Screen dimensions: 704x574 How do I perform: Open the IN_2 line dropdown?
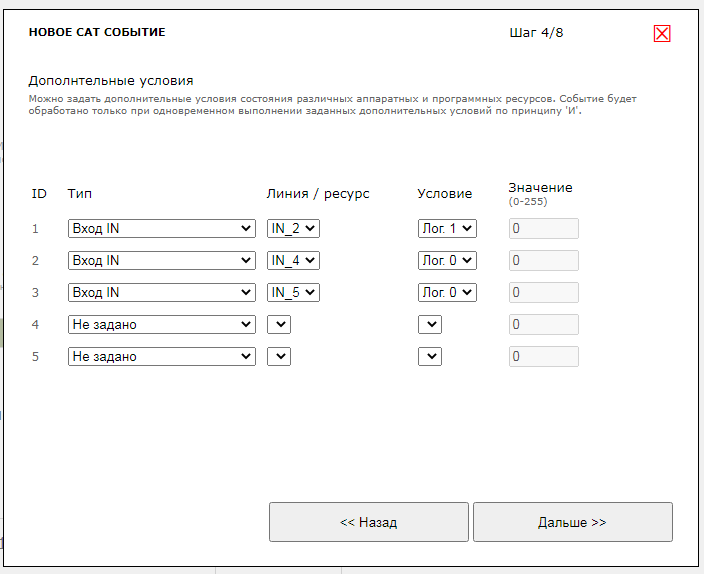pos(293,229)
